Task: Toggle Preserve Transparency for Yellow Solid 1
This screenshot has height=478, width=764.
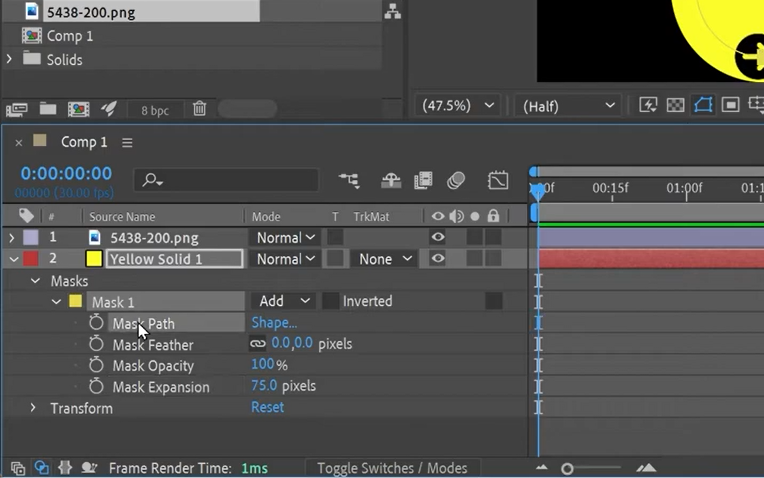Action: pyautogui.click(x=335, y=259)
